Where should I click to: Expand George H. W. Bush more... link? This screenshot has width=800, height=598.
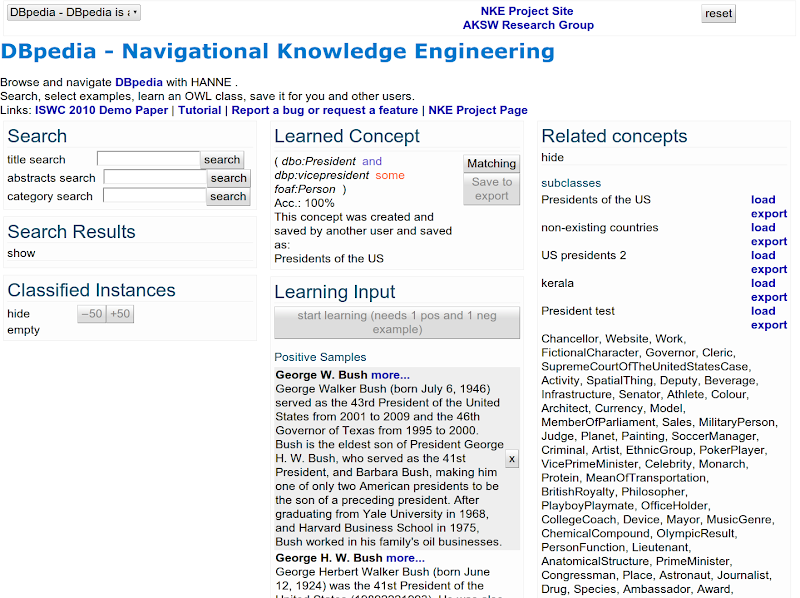[405, 558]
